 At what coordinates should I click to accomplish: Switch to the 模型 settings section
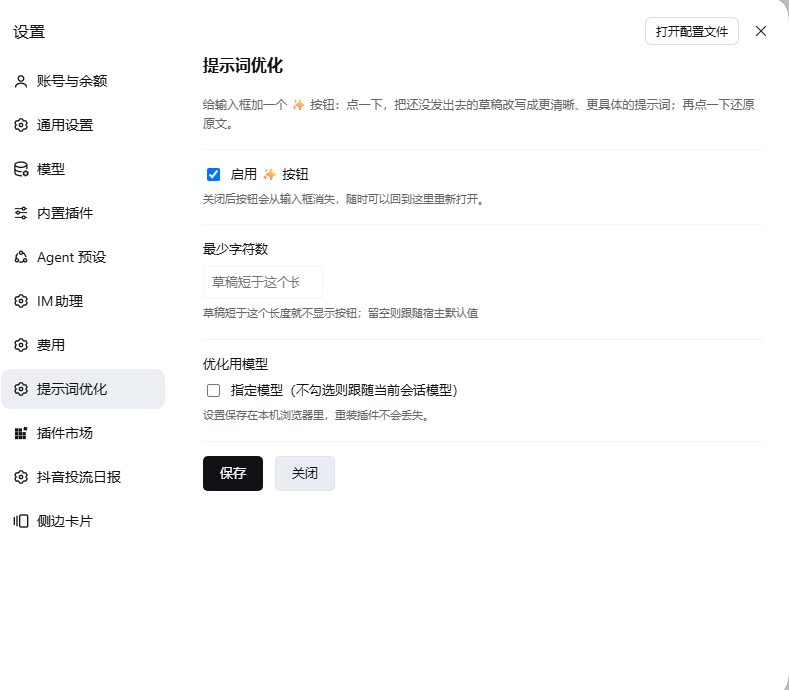click(x=83, y=169)
